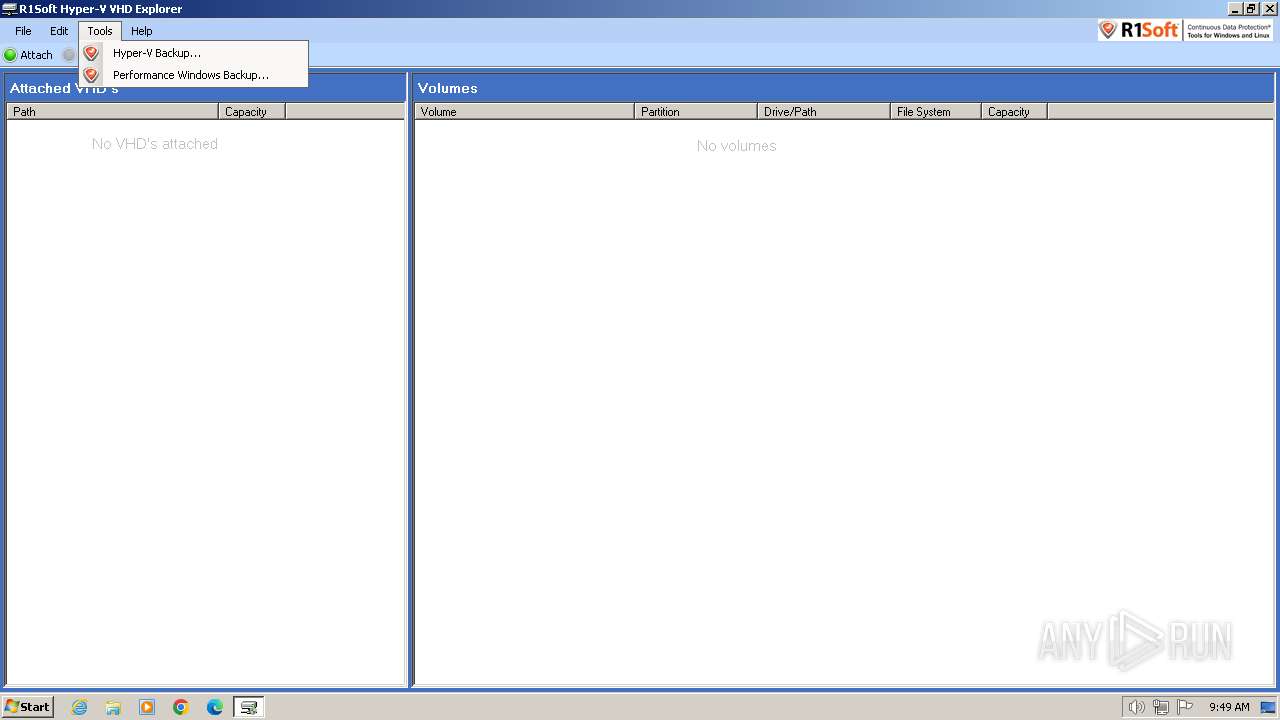The width and height of the screenshot is (1280, 720).
Task: Sort volumes by Partition column header
Action: 696,111
